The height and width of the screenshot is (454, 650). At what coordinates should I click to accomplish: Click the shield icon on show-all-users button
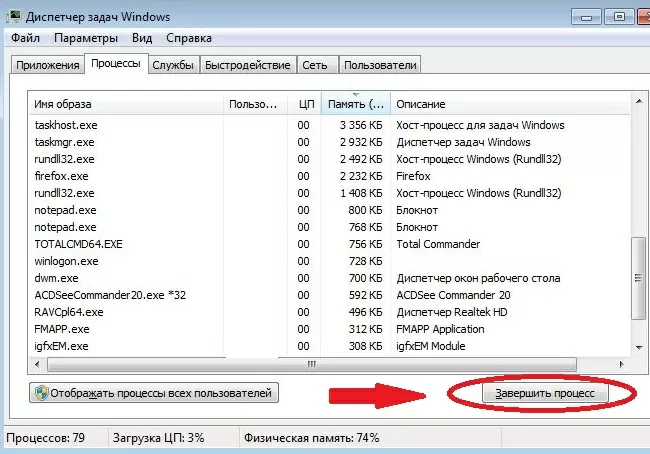click(43, 394)
